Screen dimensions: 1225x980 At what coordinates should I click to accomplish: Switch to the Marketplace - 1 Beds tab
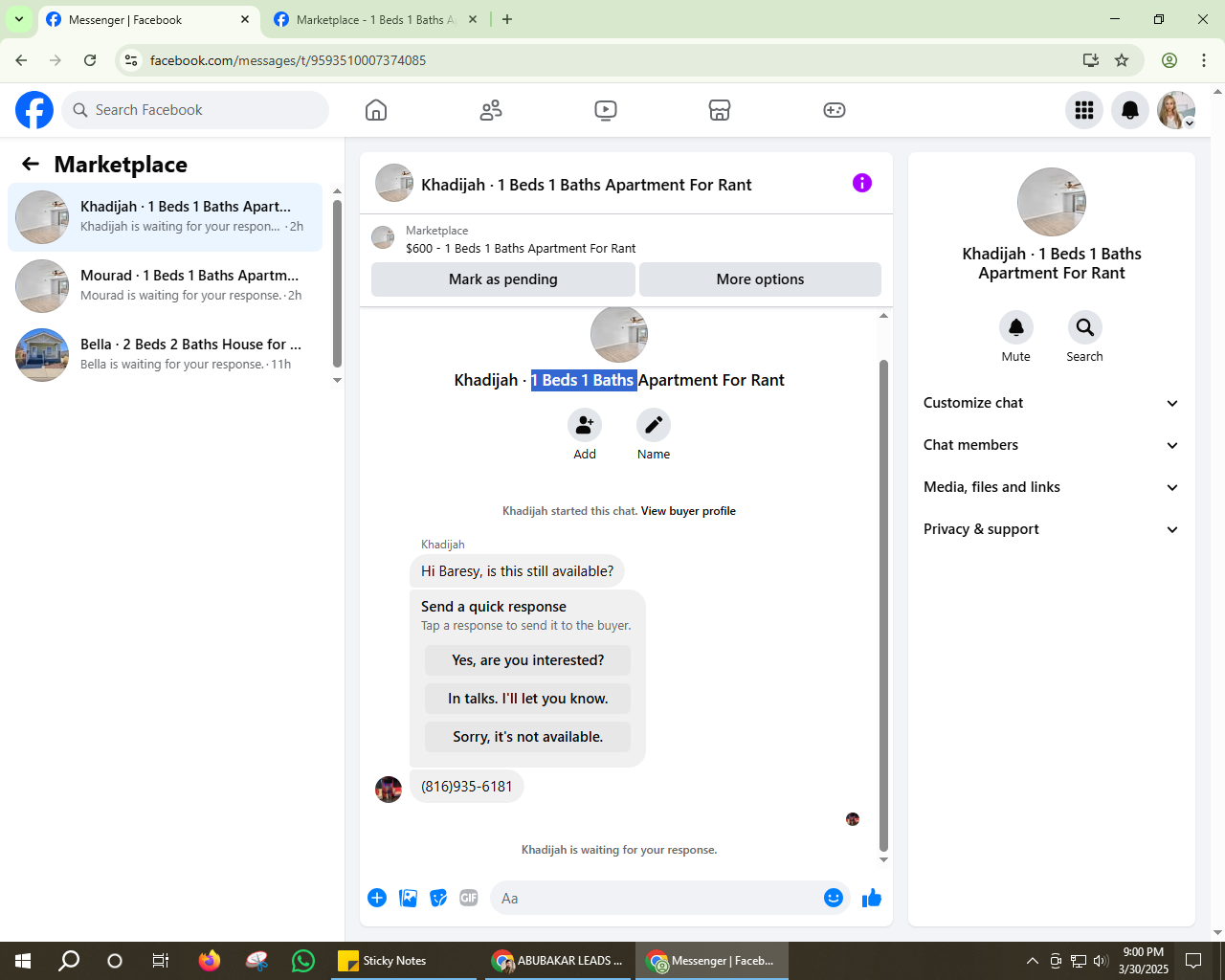pyautogui.click(x=375, y=19)
